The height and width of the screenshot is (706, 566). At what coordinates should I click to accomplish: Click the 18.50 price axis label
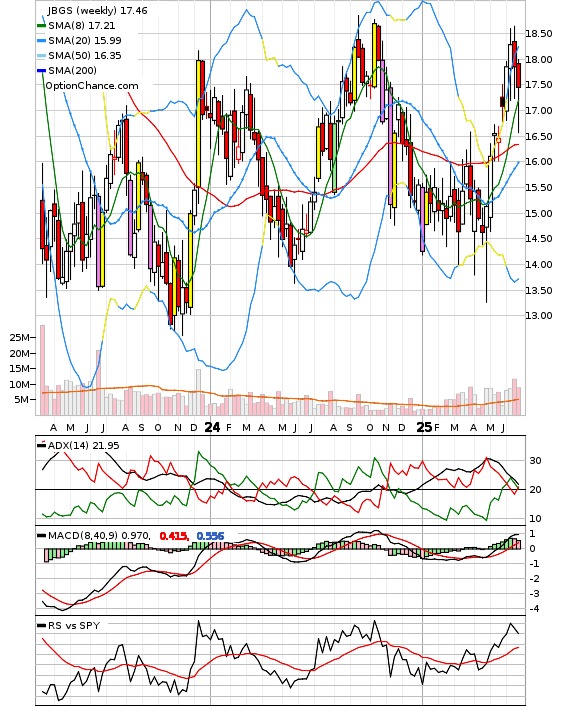coord(539,34)
